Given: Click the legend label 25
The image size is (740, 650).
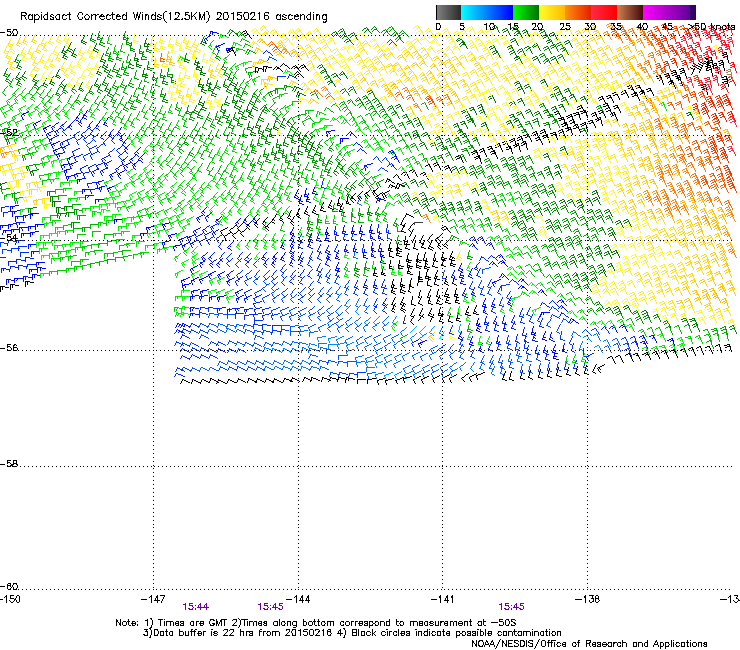Looking at the screenshot, I should pyautogui.click(x=565, y=27).
